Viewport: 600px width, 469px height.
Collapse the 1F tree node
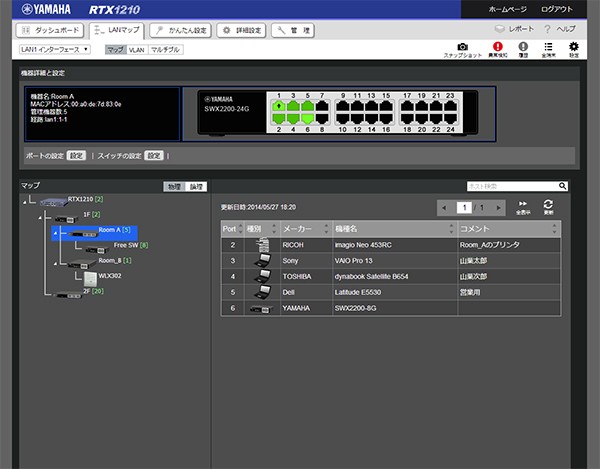coord(40,218)
